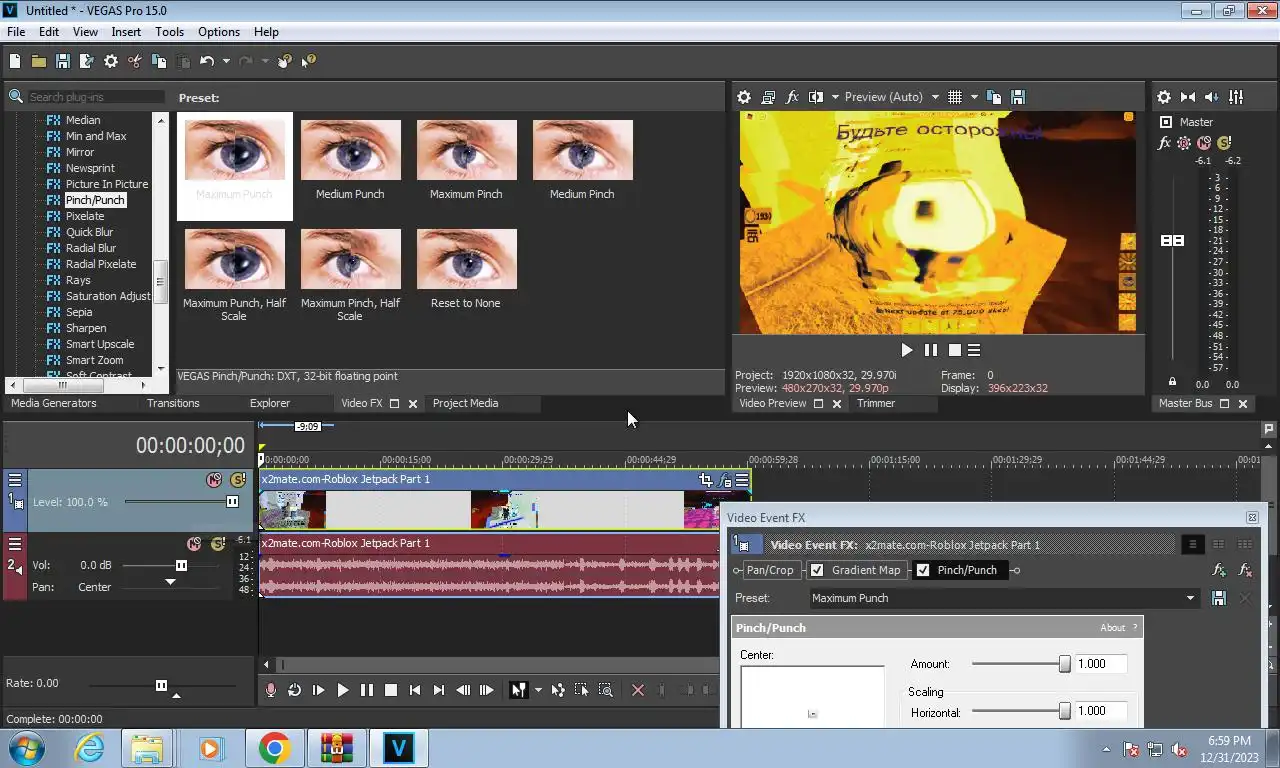The image size is (1280, 768).
Task: Select the Envelope edit tool in transport bar
Action: [558, 690]
